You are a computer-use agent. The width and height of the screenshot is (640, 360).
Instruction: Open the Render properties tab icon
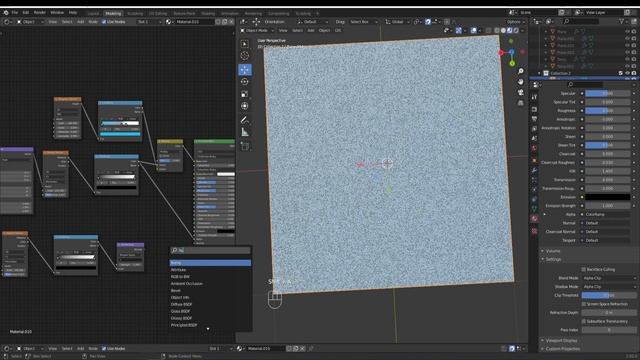pos(534,109)
